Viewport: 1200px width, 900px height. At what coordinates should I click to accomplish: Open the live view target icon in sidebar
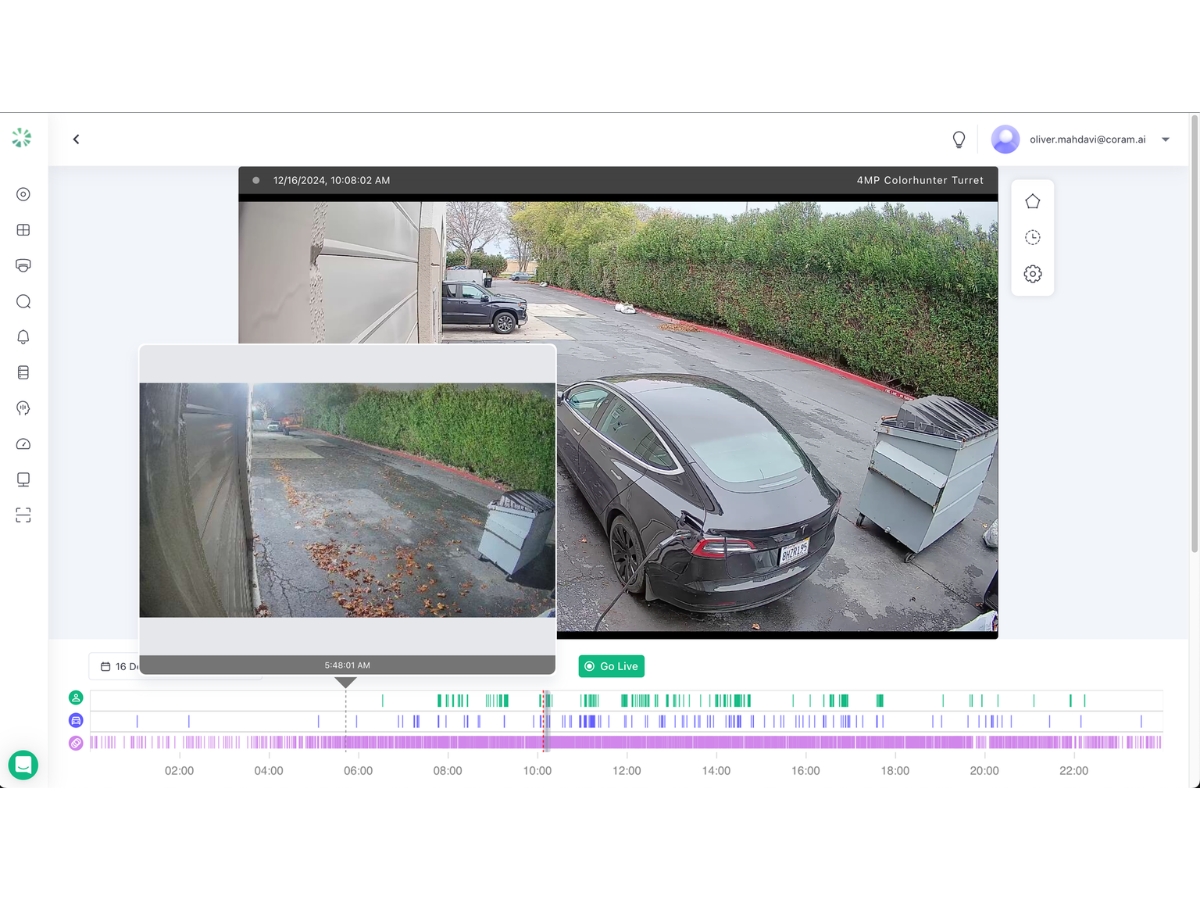(x=23, y=194)
